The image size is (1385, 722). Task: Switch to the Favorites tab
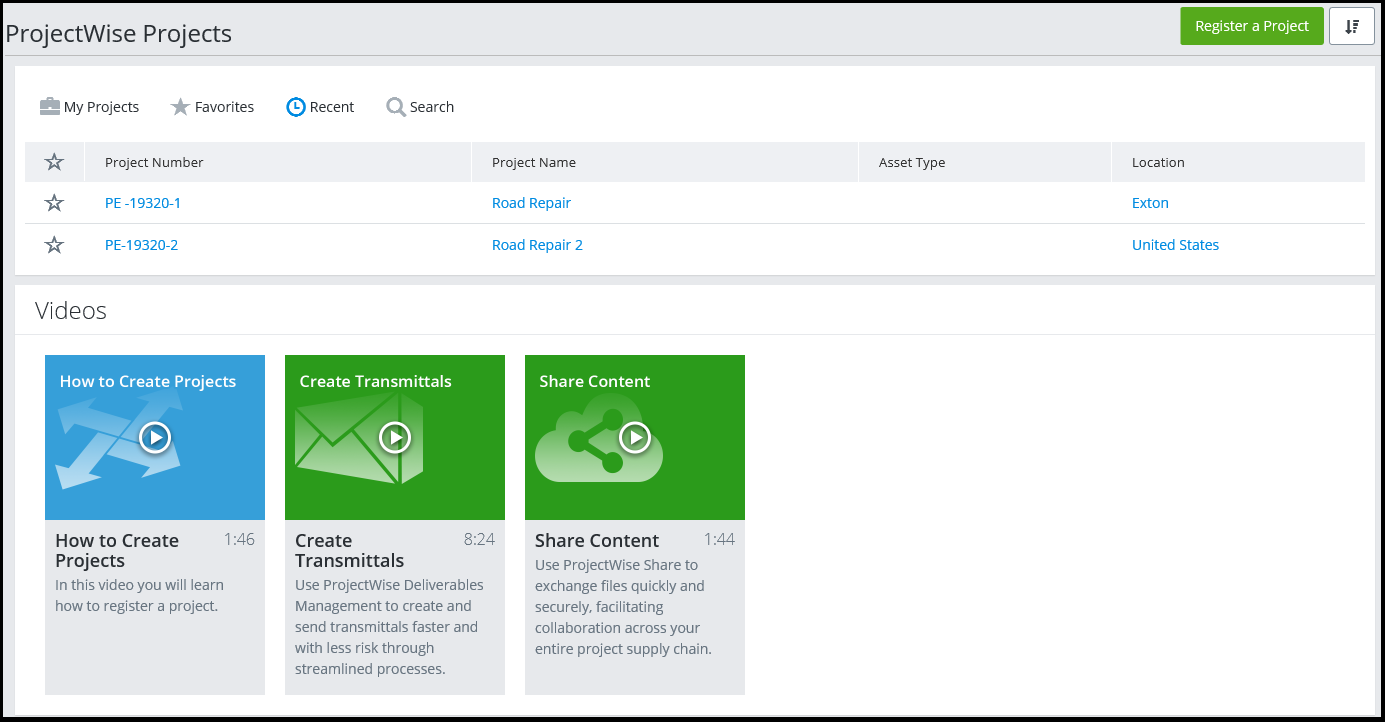click(212, 107)
